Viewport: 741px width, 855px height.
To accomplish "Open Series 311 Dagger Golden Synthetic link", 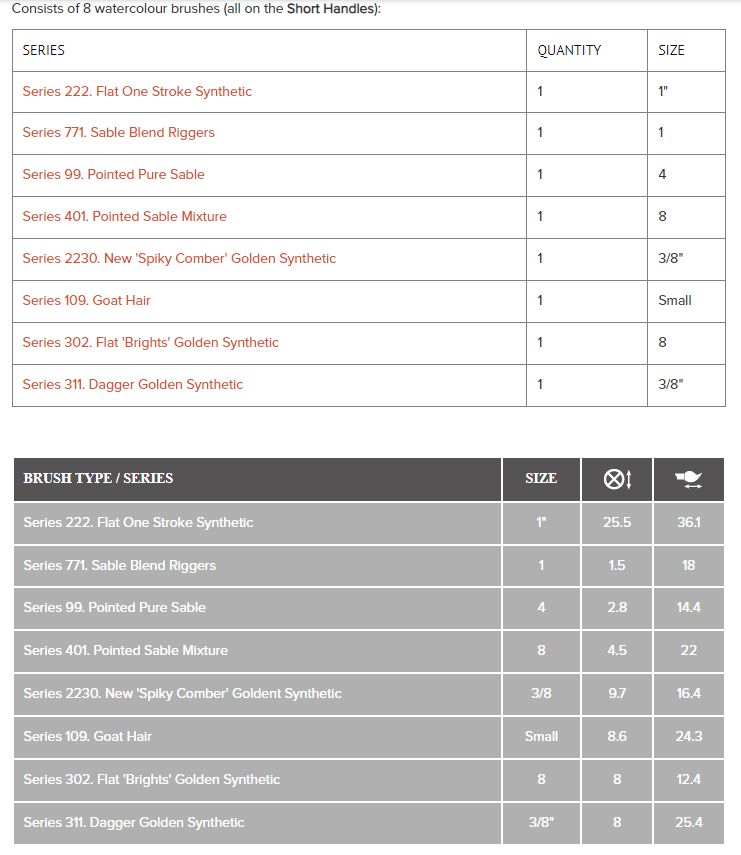I will click(x=132, y=384).
